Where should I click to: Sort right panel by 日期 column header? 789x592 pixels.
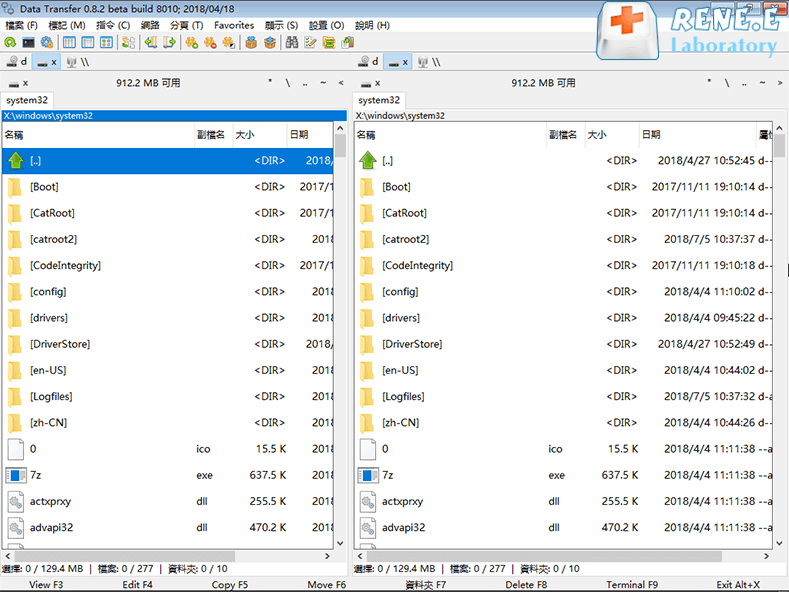(x=697, y=134)
